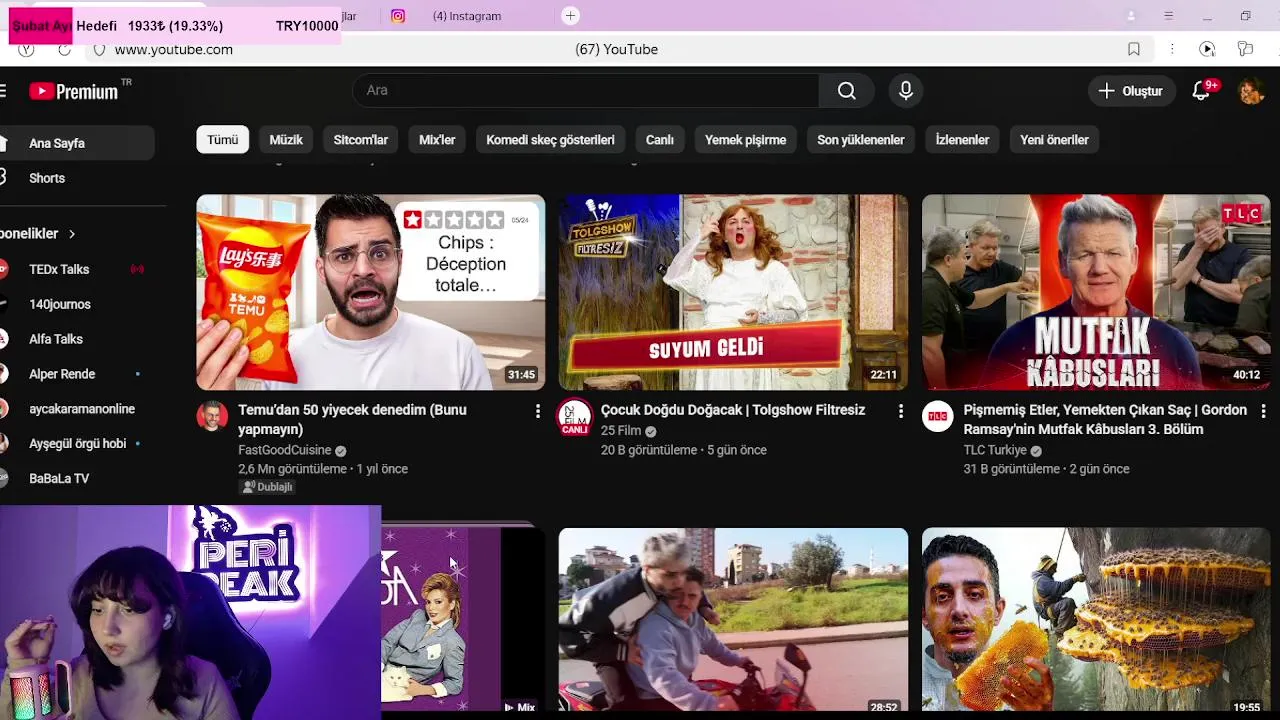Bookmark this page in browser
Image resolution: width=1280 pixels, height=720 pixels.
[1134, 49]
